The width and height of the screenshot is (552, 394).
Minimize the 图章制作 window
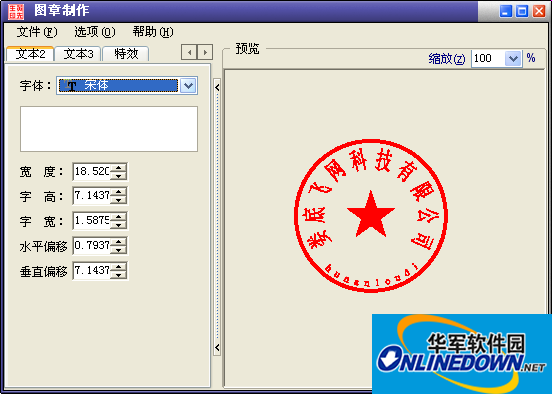[x=506, y=11]
